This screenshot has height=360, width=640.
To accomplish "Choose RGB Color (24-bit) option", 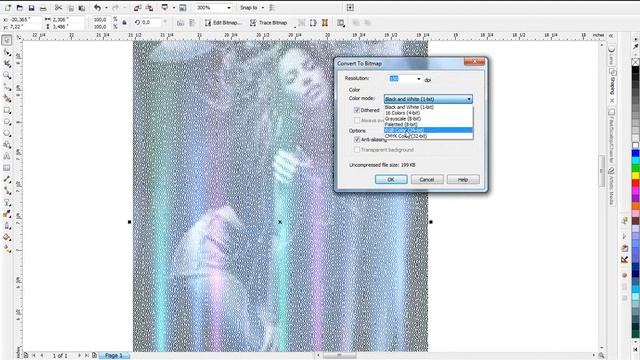I will pos(428,130).
